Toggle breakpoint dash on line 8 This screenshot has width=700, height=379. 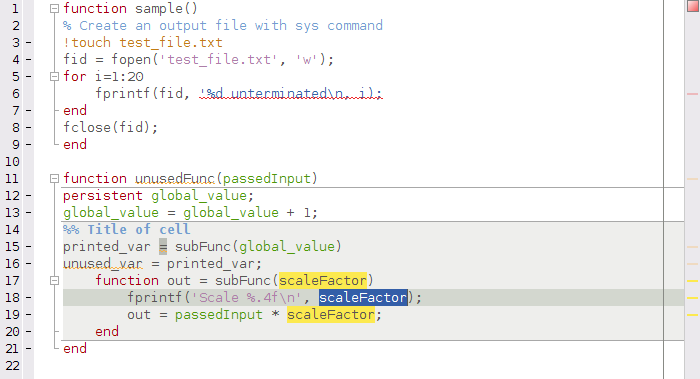coord(29,128)
